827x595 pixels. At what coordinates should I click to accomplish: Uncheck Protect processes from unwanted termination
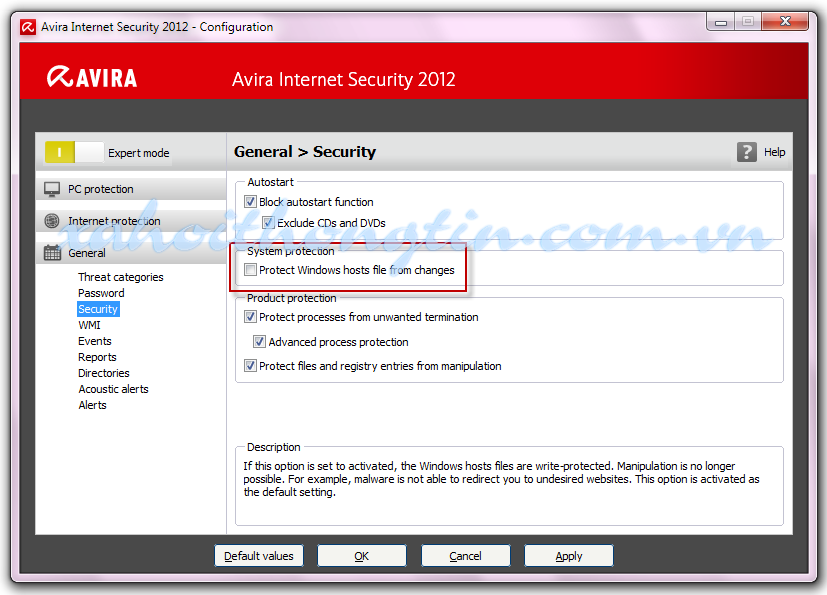[x=251, y=317]
